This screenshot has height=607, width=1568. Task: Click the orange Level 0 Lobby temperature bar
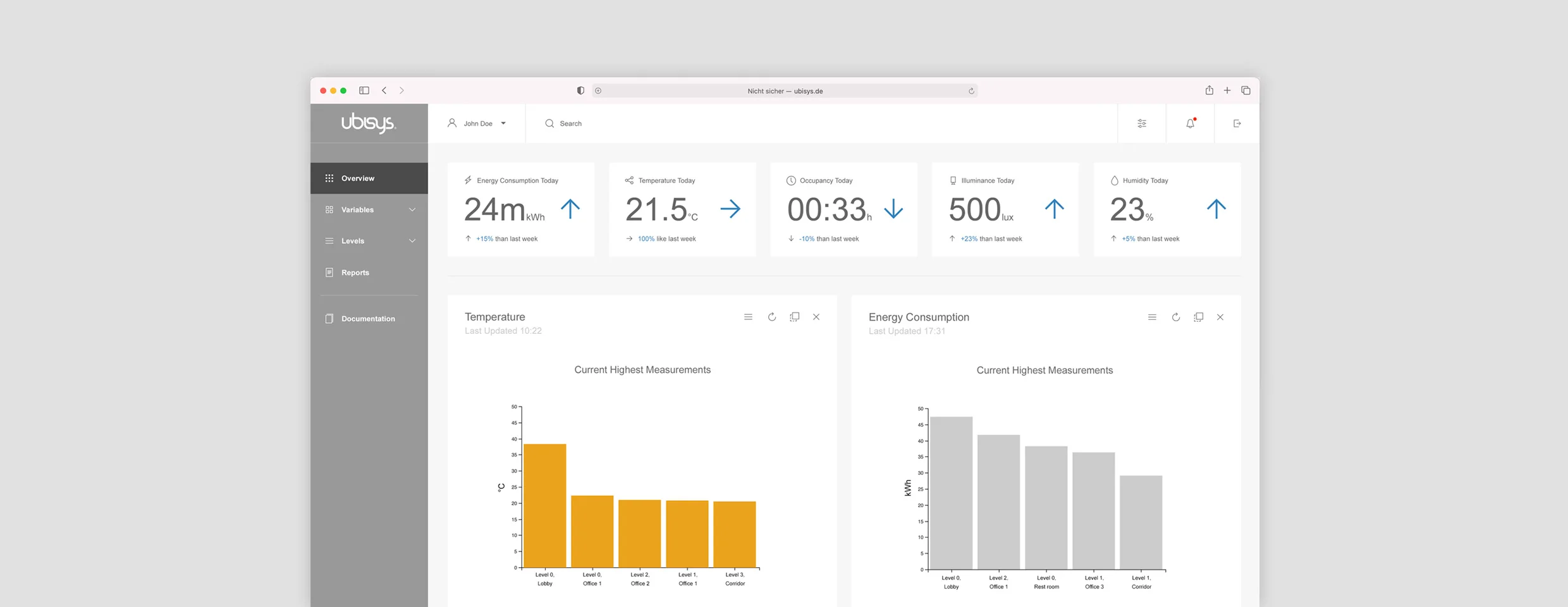(545, 506)
